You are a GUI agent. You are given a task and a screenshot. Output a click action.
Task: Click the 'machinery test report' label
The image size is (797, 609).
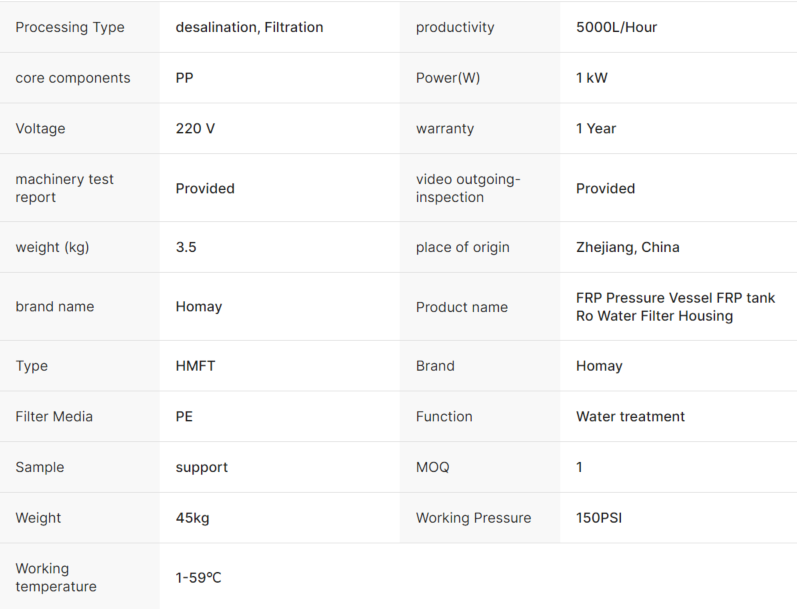click(65, 188)
